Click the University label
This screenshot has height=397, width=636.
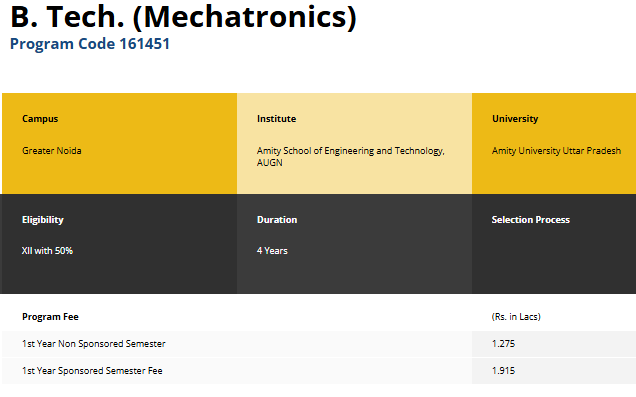click(x=515, y=119)
